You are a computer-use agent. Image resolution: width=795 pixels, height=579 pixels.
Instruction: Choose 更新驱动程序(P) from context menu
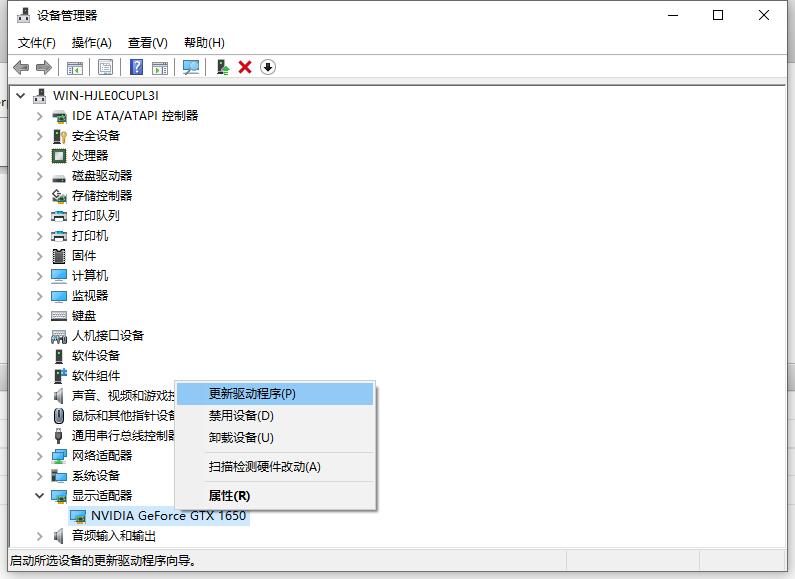[x=275, y=394]
